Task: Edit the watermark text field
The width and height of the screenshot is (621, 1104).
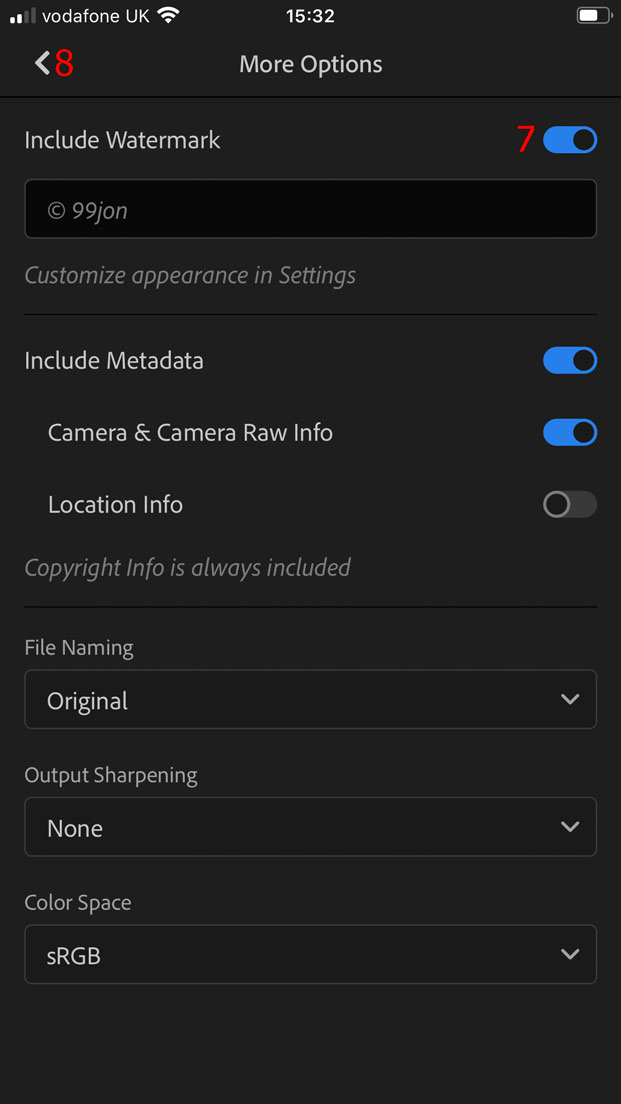Action: pyautogui.click(x=310, y=210)
